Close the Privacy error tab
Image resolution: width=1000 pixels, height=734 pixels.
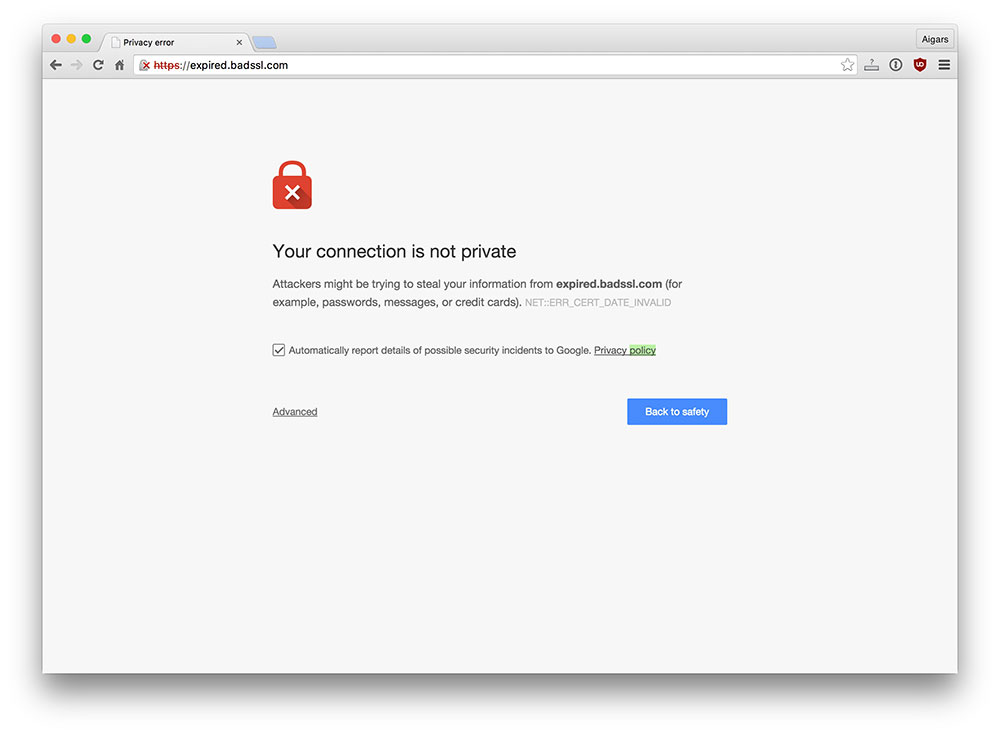239,43
